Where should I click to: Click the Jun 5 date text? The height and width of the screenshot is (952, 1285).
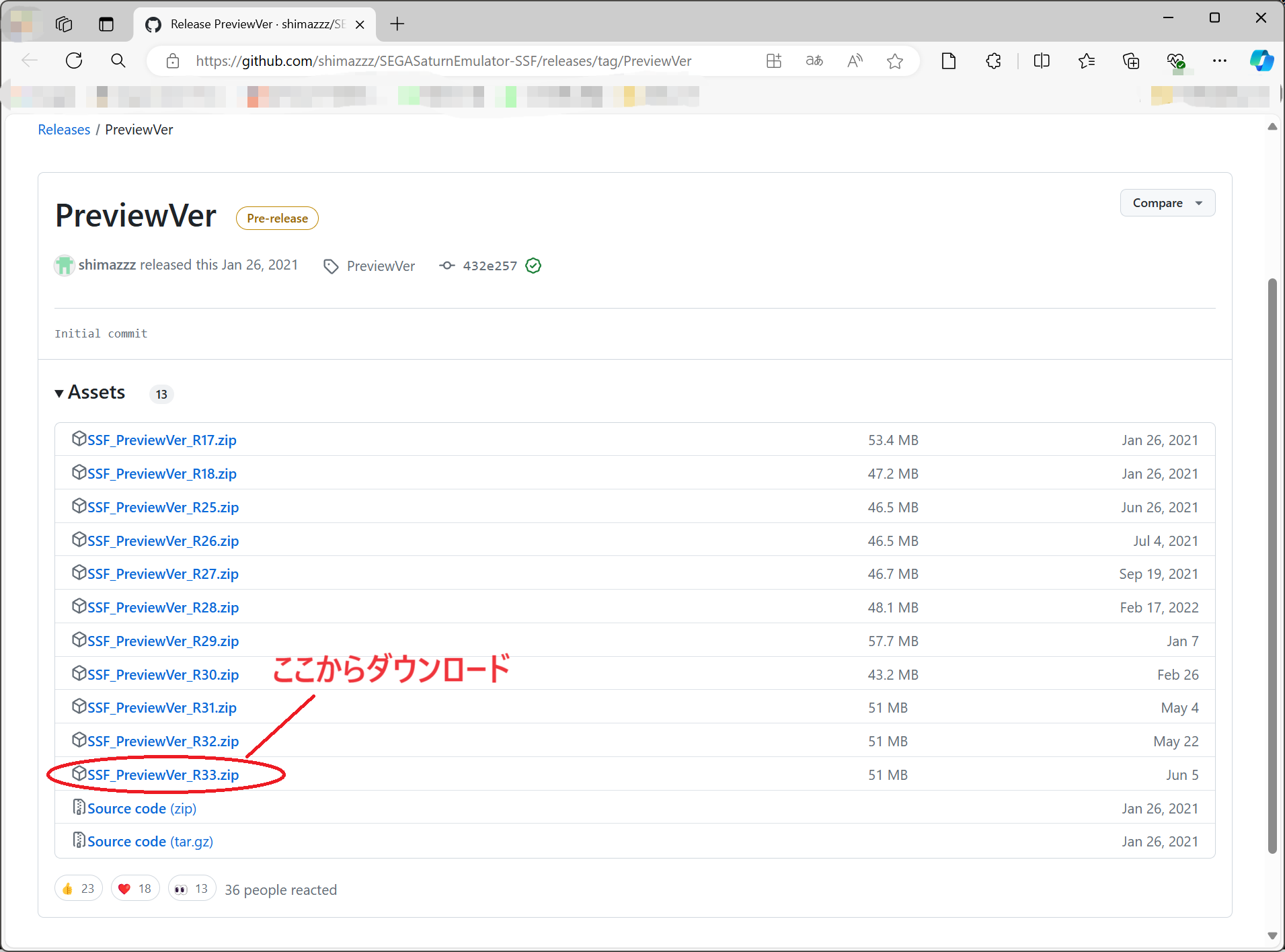point(1182,775)
